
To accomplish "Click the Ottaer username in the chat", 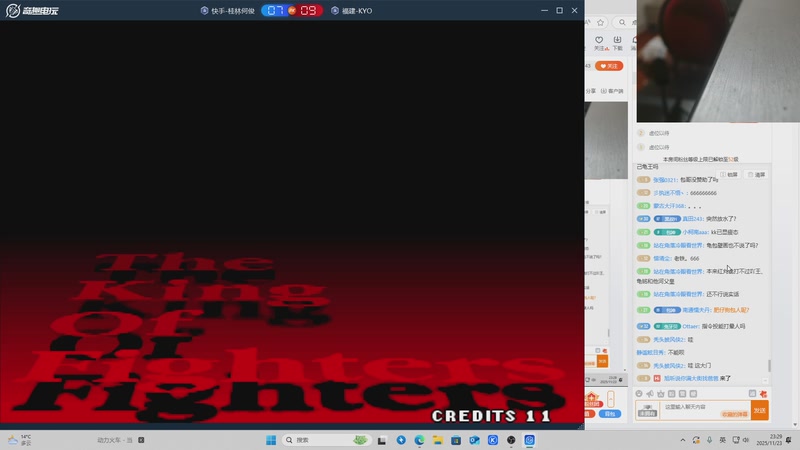I will [x=691, y=326].
